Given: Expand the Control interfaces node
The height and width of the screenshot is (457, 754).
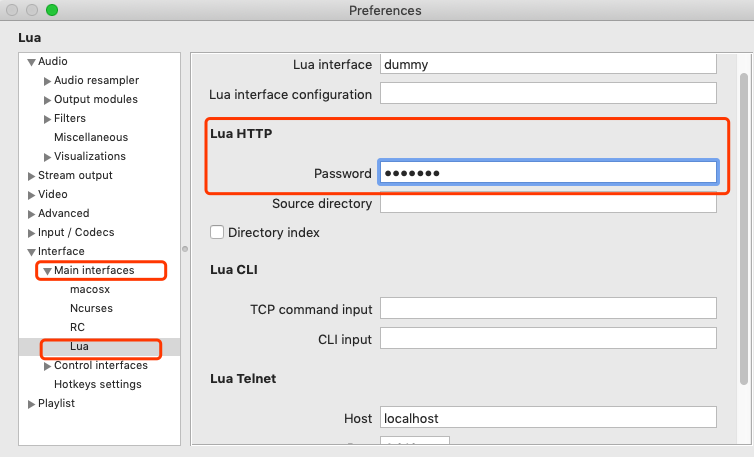Looking at the screenshot, I should tap(46, 366).
